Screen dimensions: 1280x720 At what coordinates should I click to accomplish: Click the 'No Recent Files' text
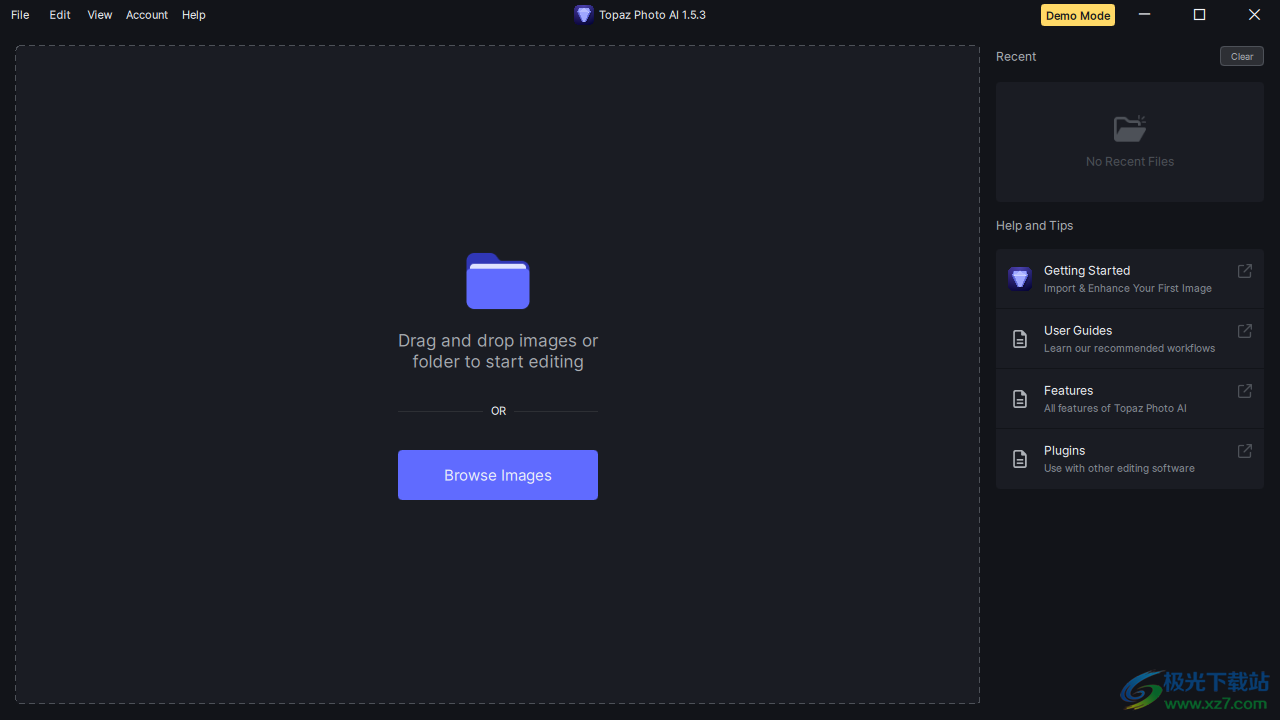1130,161
